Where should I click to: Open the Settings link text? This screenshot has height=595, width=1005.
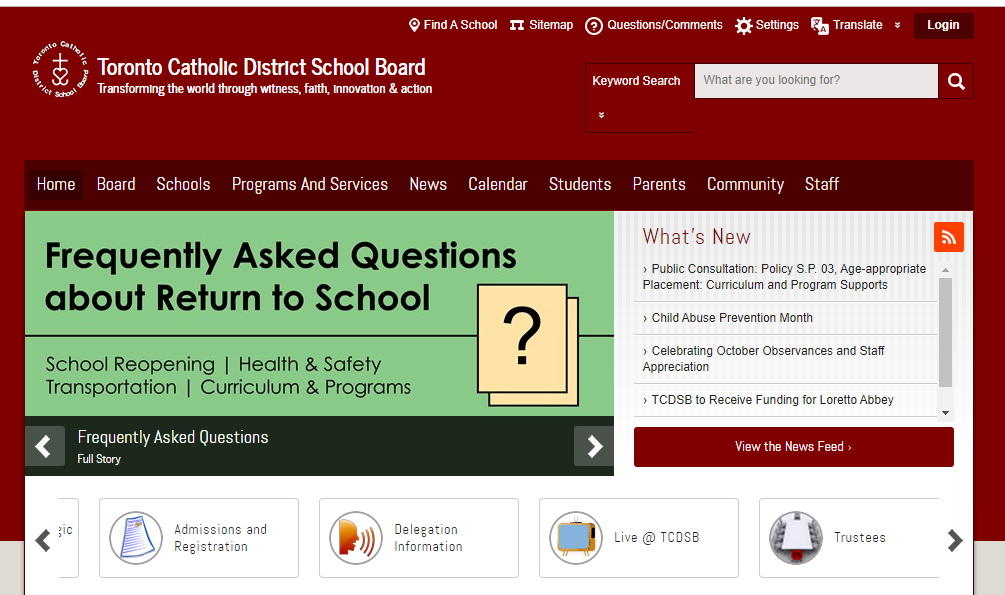[777, 25]
